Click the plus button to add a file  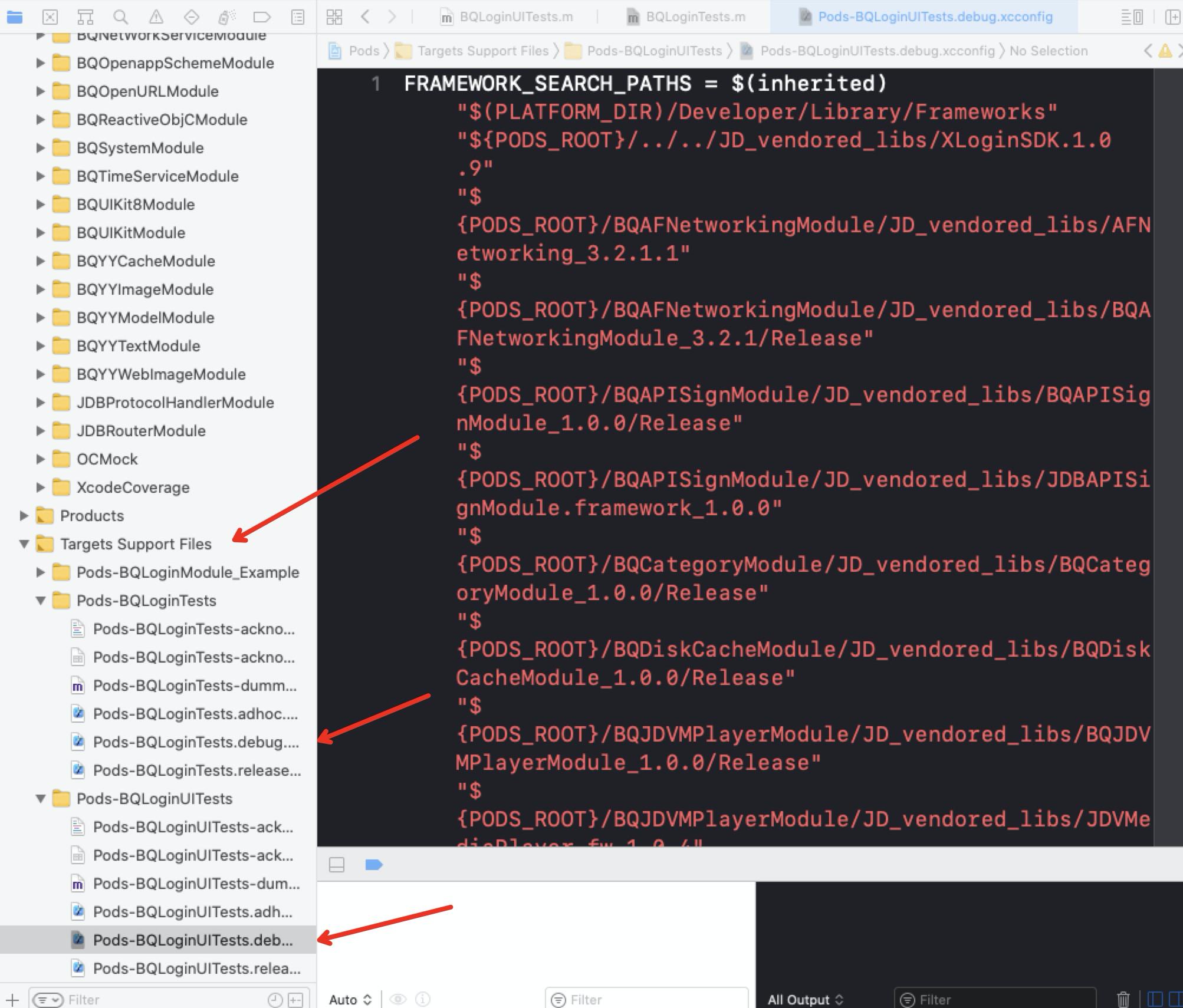pos(13,999)
